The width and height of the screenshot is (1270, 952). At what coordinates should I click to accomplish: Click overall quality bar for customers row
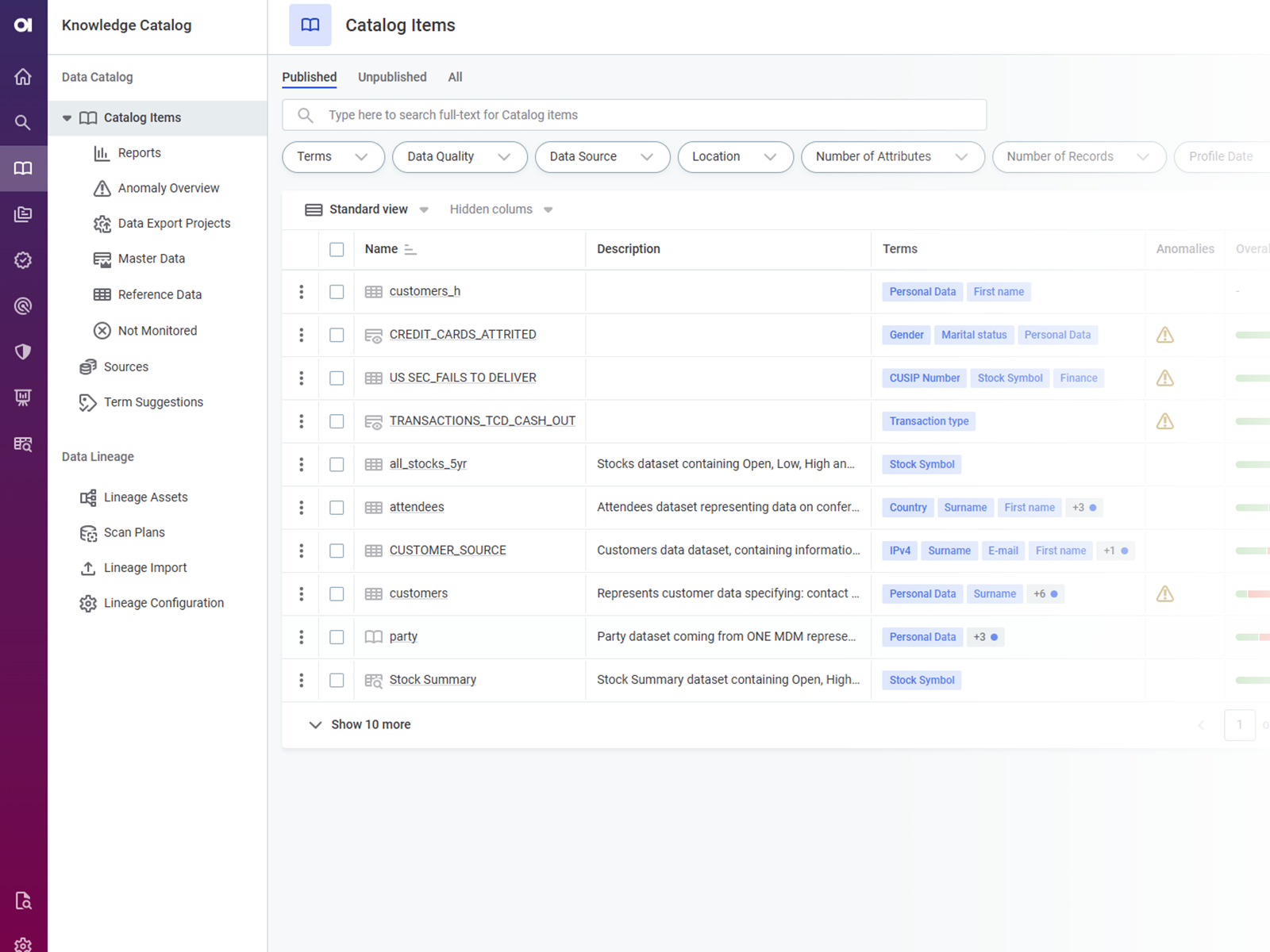pyautogui.click(x=1253, y=594)
